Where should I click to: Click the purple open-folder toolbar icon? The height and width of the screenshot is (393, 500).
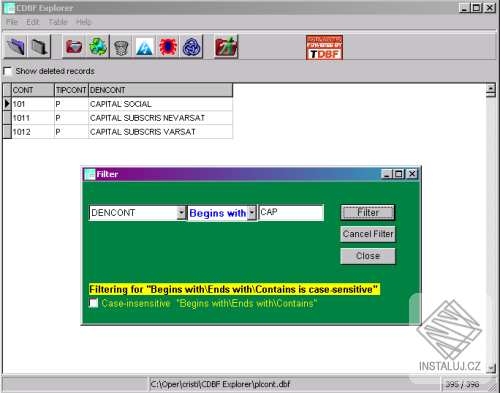pyautogui.click(x=15, y=47)
